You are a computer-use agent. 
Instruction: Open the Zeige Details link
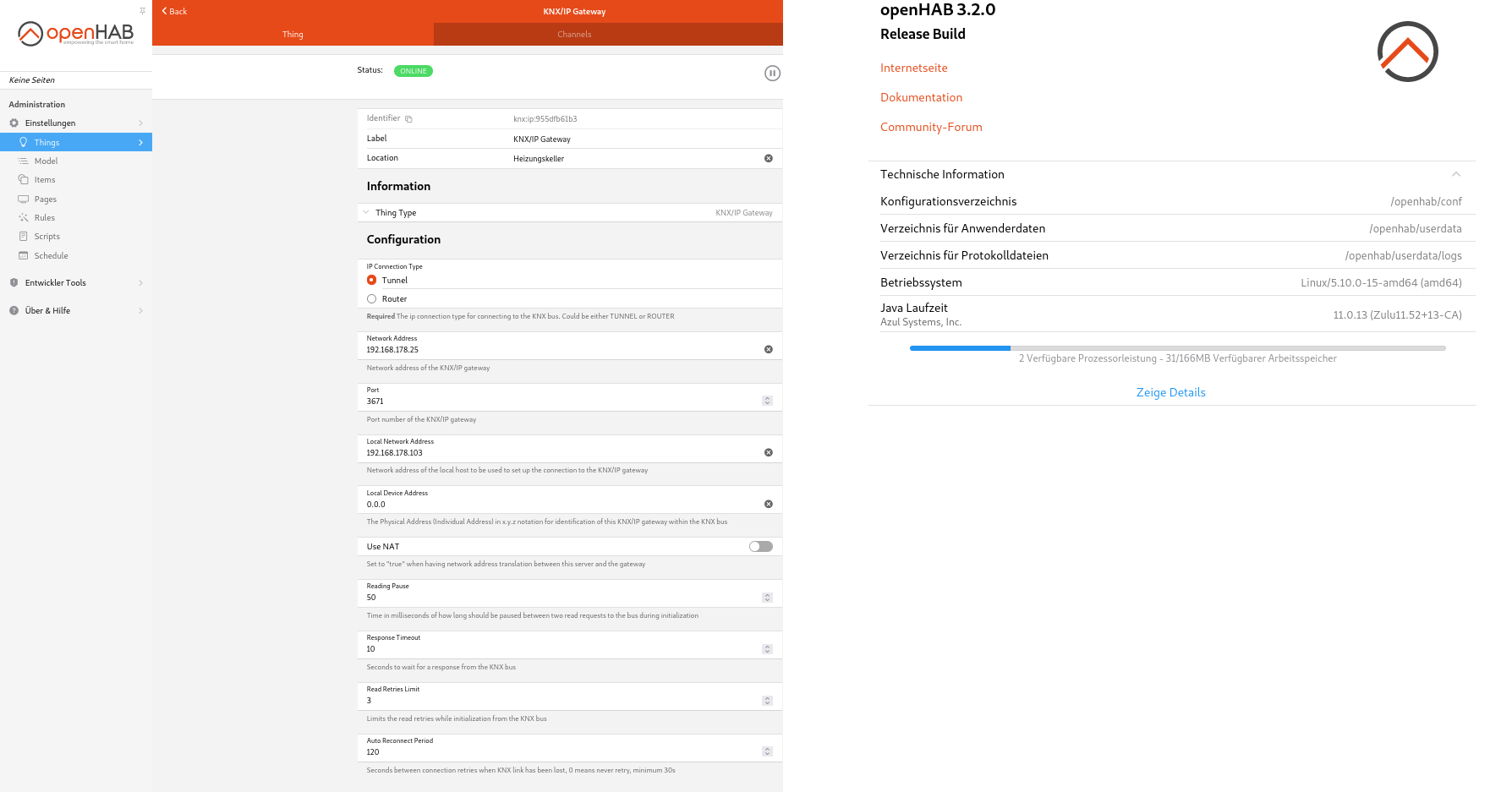1170,392
